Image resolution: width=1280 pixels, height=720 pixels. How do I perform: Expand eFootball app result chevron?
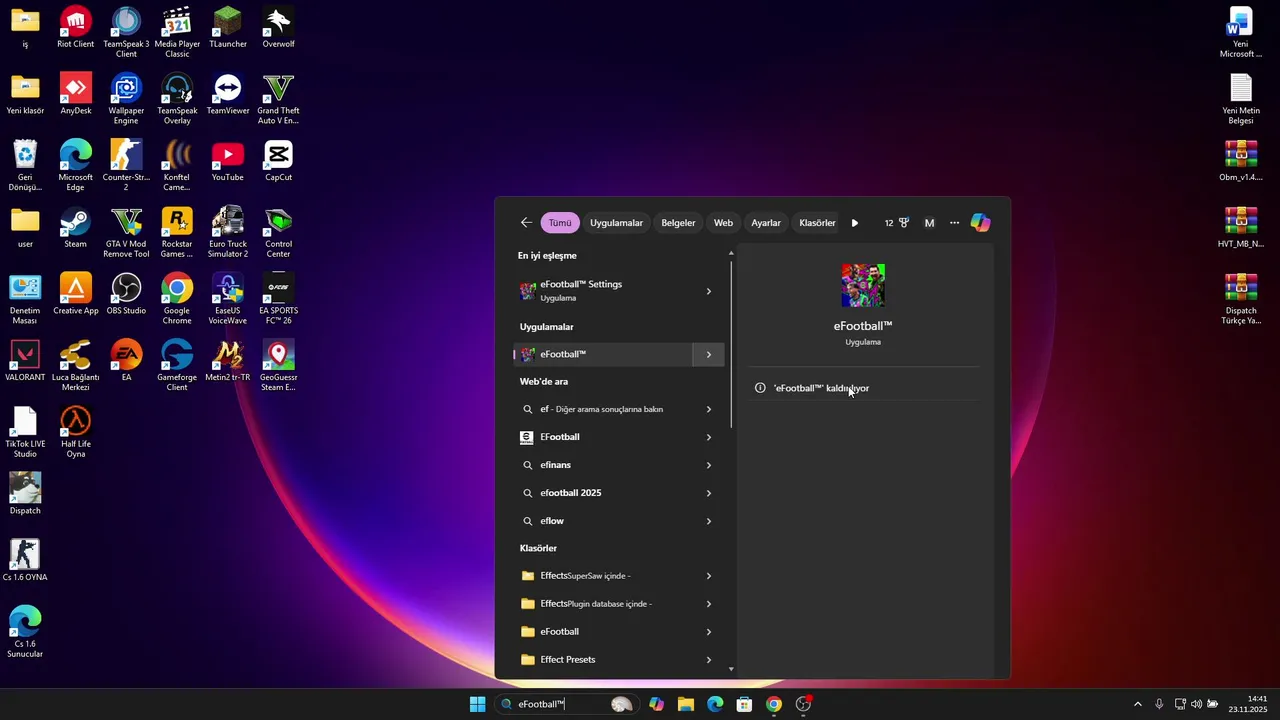[709, 354]
